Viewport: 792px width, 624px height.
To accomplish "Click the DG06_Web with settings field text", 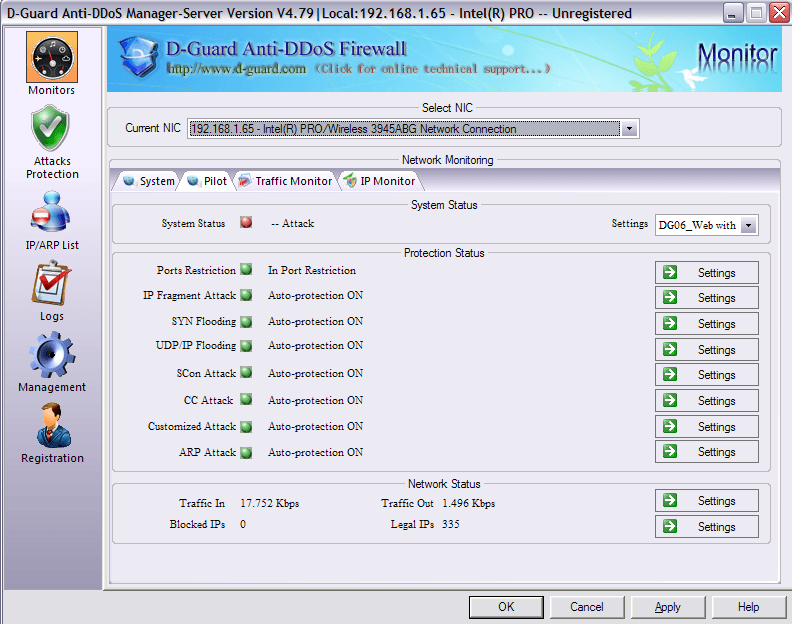I will point(697,225).
